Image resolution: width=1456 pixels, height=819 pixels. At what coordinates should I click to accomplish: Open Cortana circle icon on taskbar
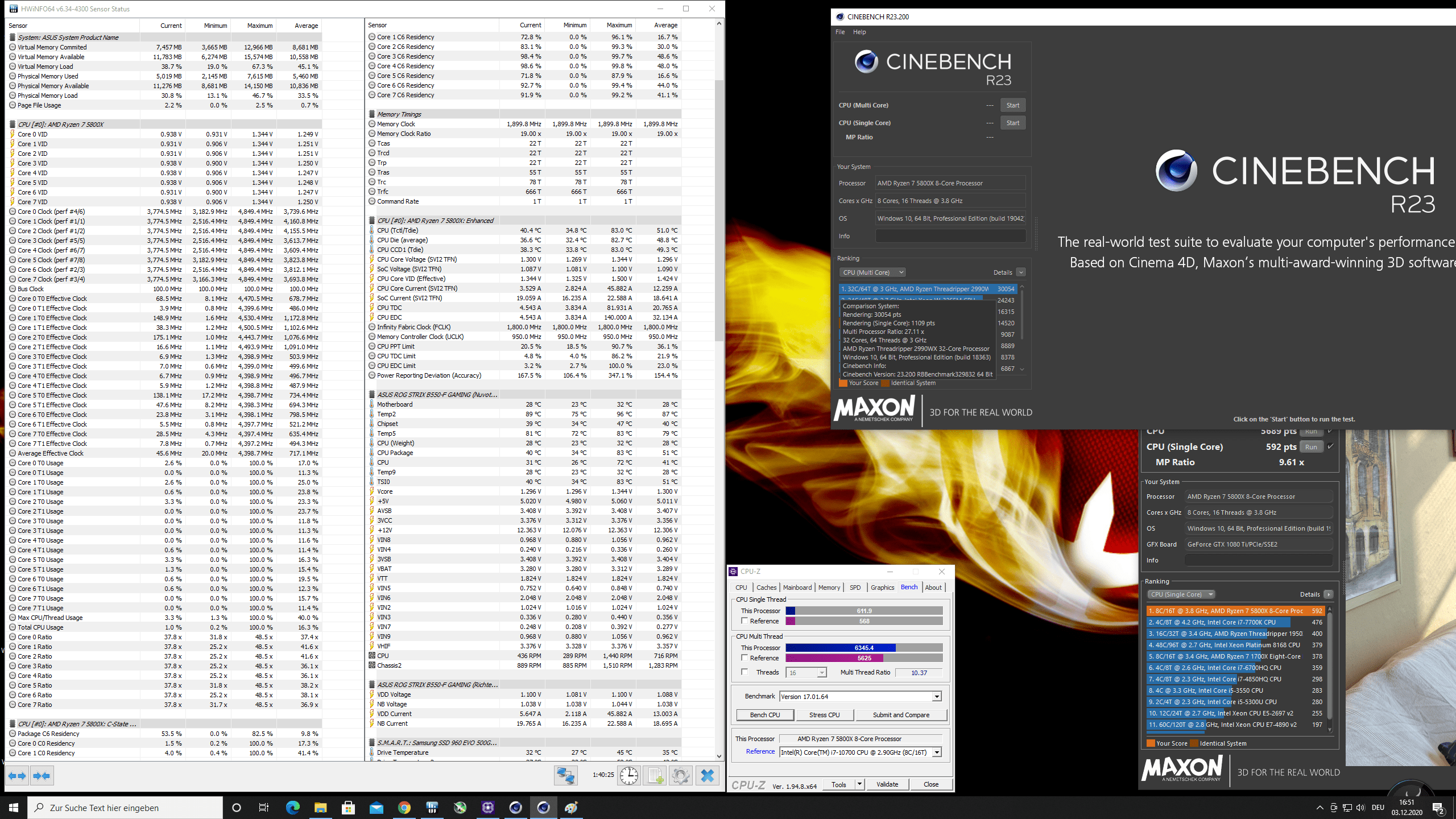237,808
